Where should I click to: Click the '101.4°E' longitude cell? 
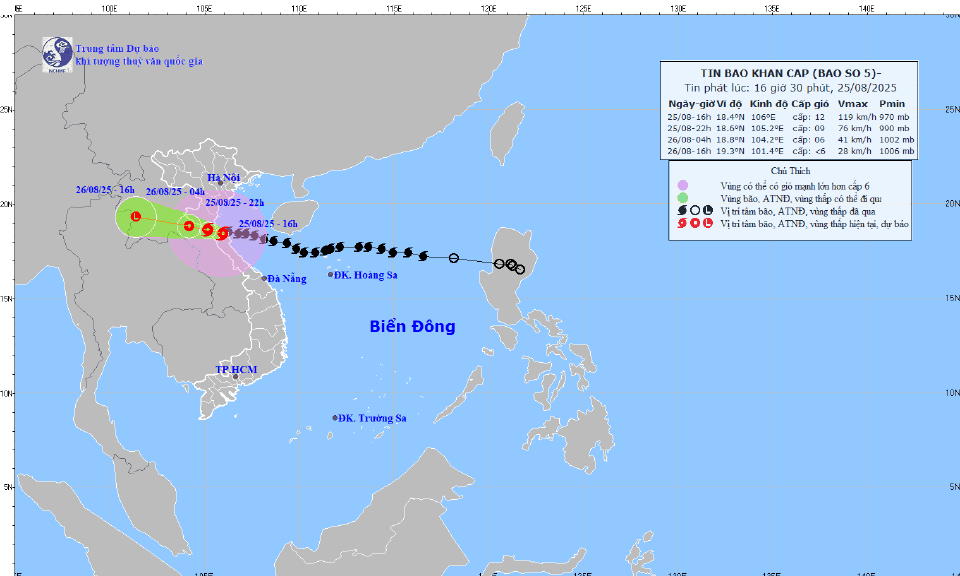(767, 151)
